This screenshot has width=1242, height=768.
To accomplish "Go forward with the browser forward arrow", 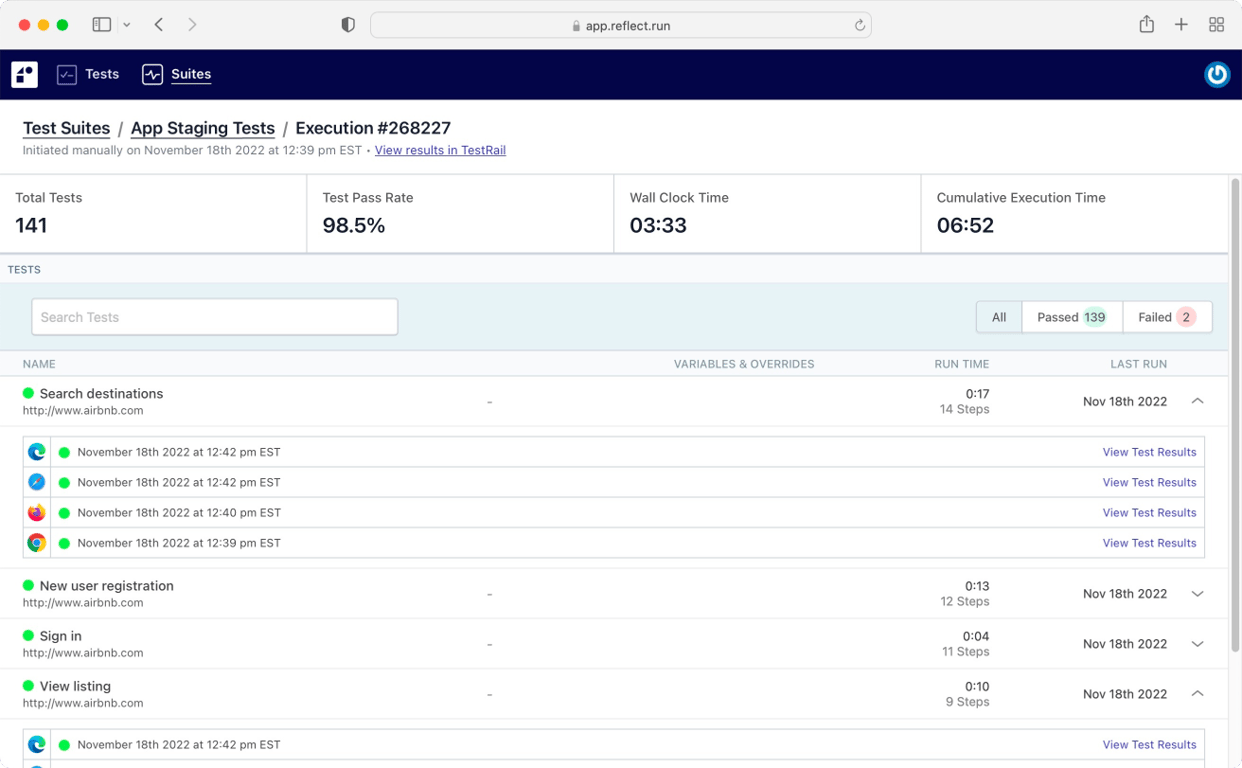I will point(192,25).
